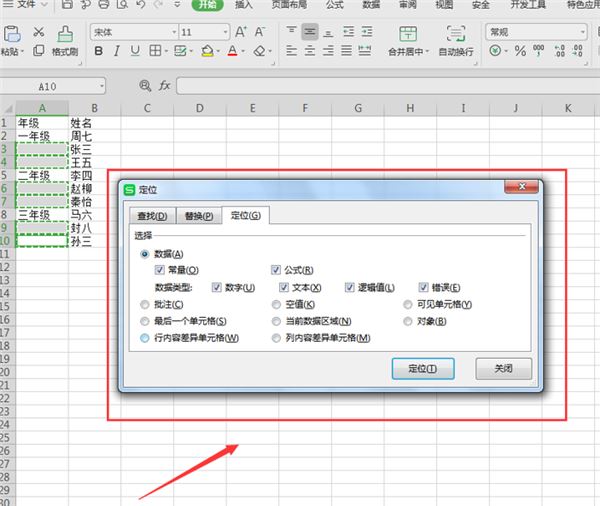Image resolution: width=600 pixels, height=506 pixels.
Task: Select 对象(B) radio option
Action: [x=408, y=322]
